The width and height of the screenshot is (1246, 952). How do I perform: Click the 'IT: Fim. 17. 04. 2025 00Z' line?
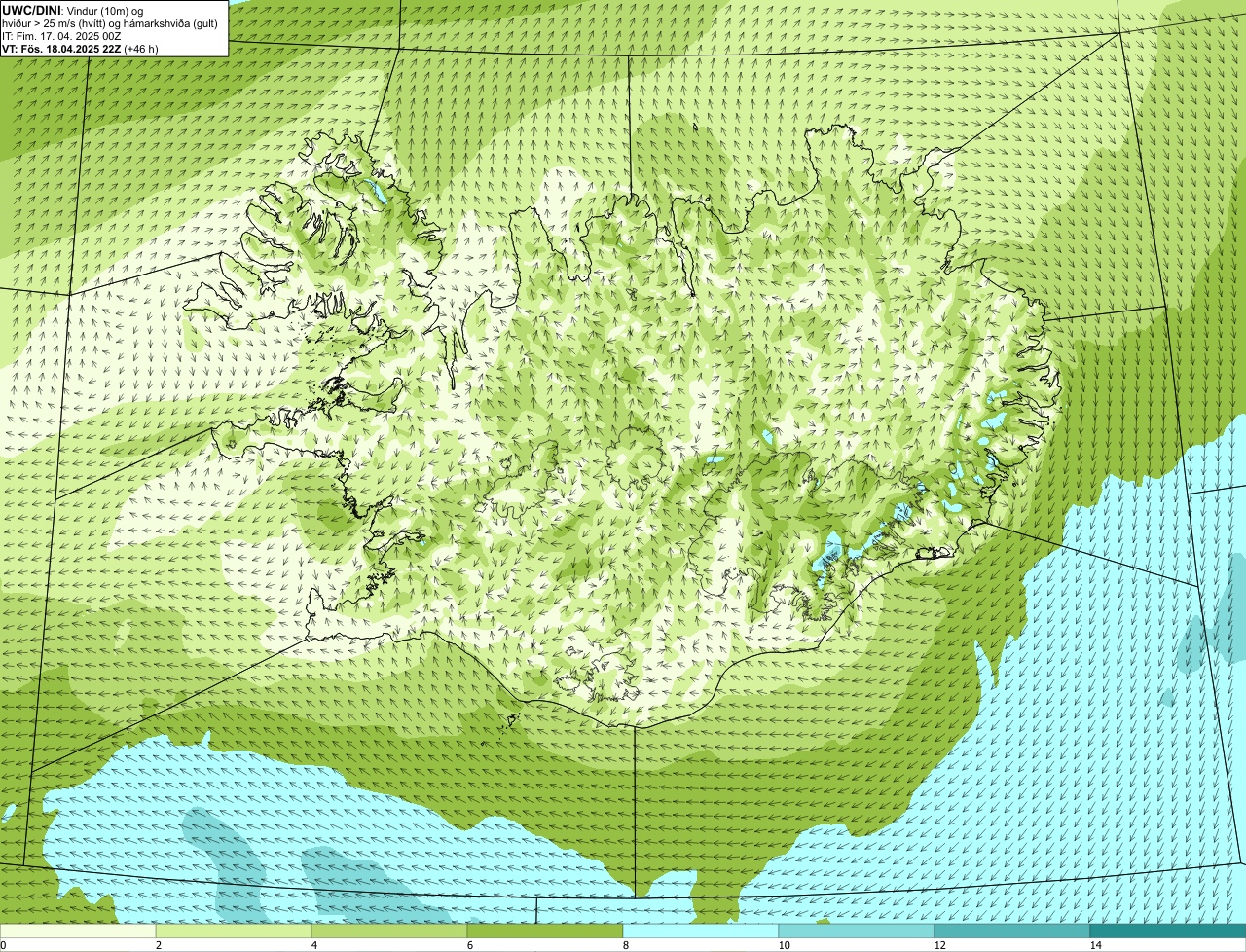[62, 36]
